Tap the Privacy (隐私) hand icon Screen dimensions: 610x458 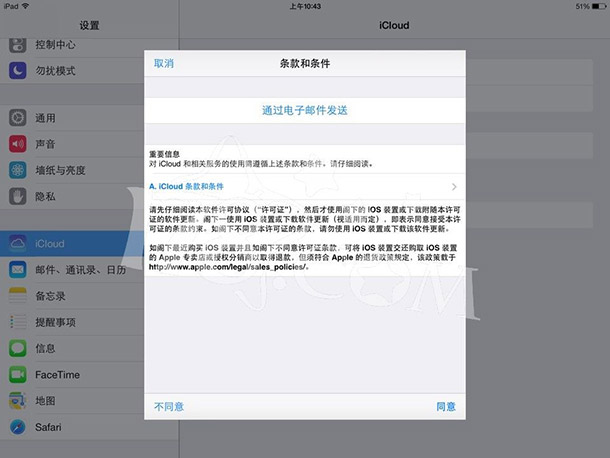pyautogui.click(x=18, y=197)
